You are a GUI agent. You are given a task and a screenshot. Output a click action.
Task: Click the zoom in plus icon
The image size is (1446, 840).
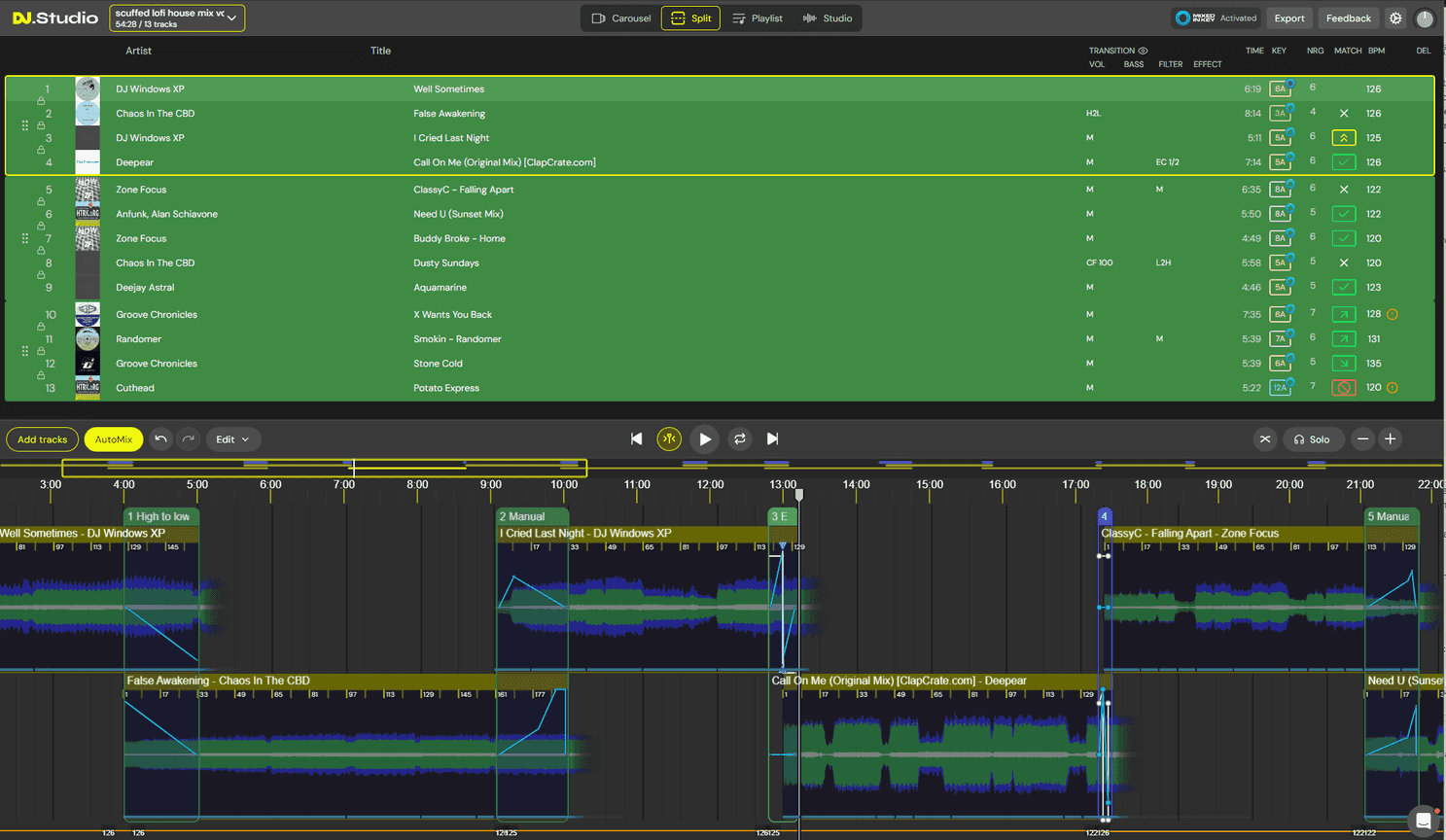pyautogui.click(x=1391, y=439)
